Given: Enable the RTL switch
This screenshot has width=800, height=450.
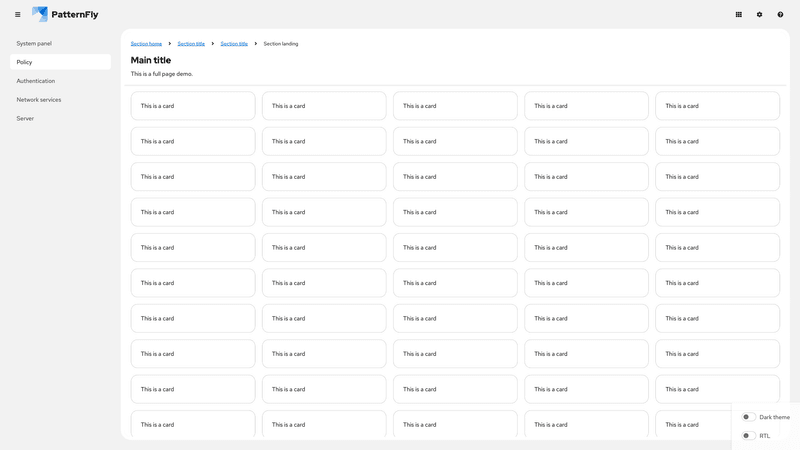Looking at the screenshot, I should 748,436.
